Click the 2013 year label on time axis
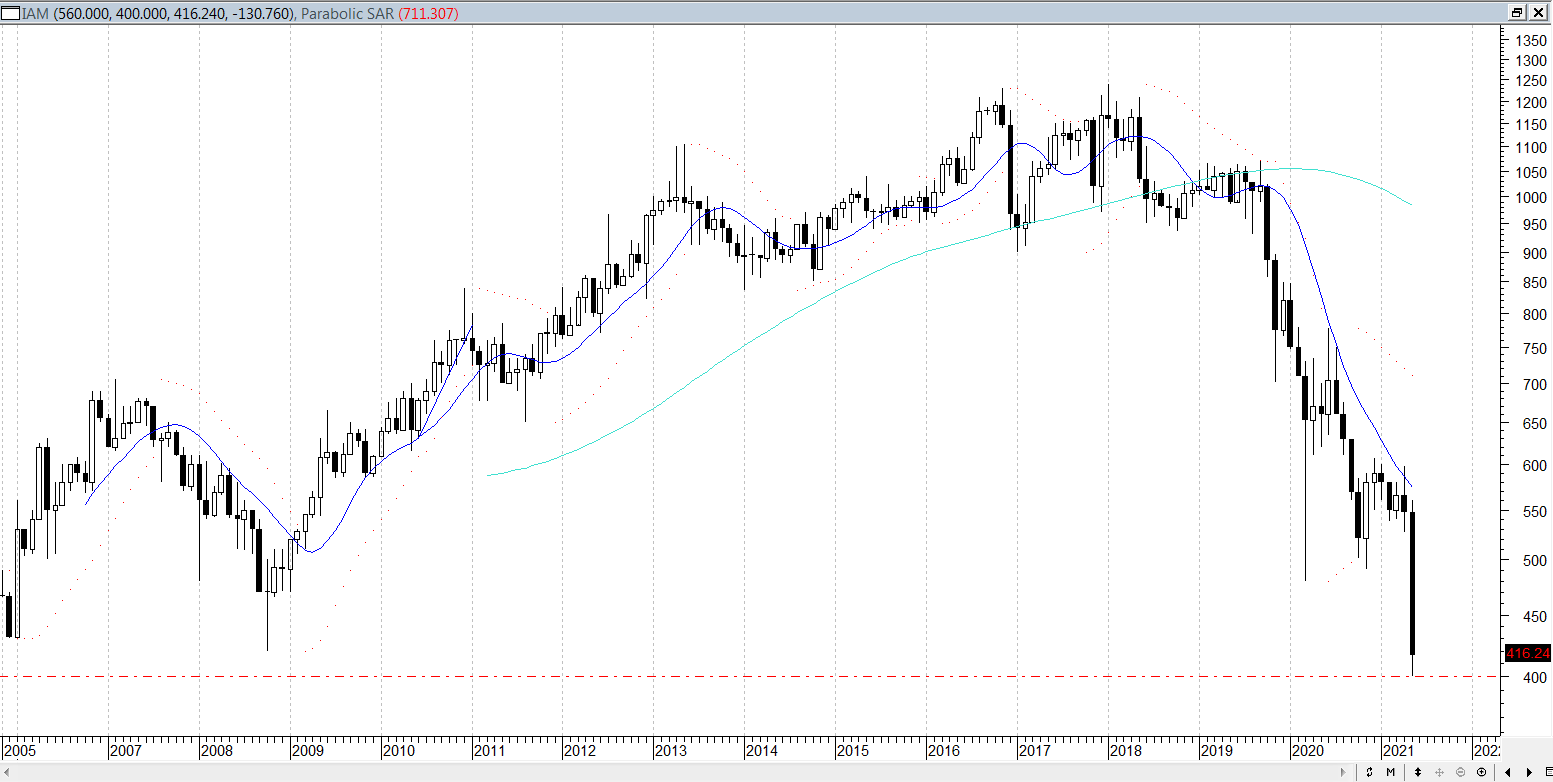Image resolution: width=1553 pixels, height=782 pixels. [x=670, y=750]
